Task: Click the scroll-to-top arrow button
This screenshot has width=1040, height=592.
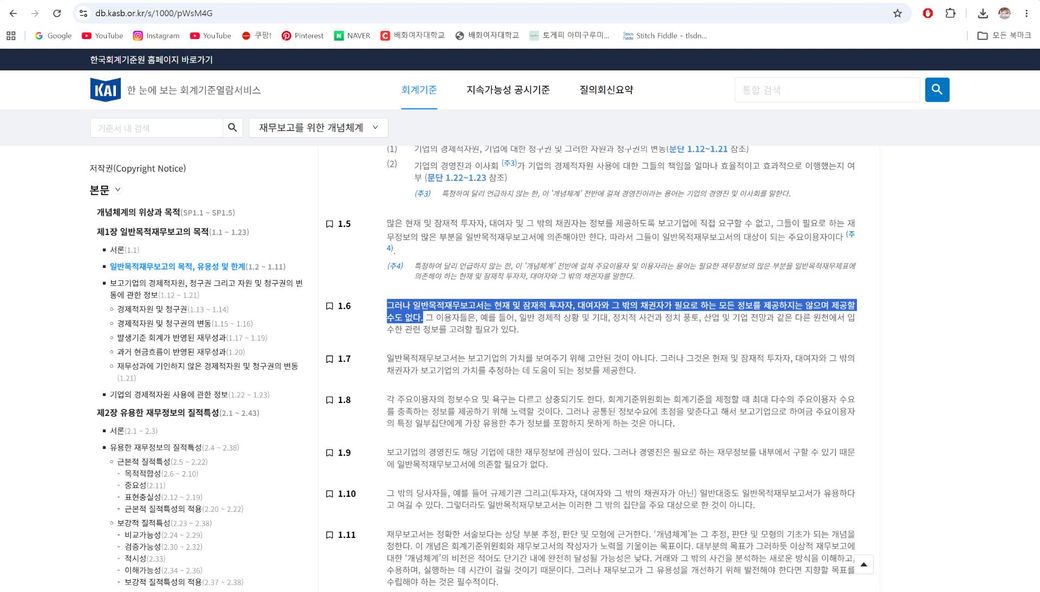Action: click(x=864, y=565)
